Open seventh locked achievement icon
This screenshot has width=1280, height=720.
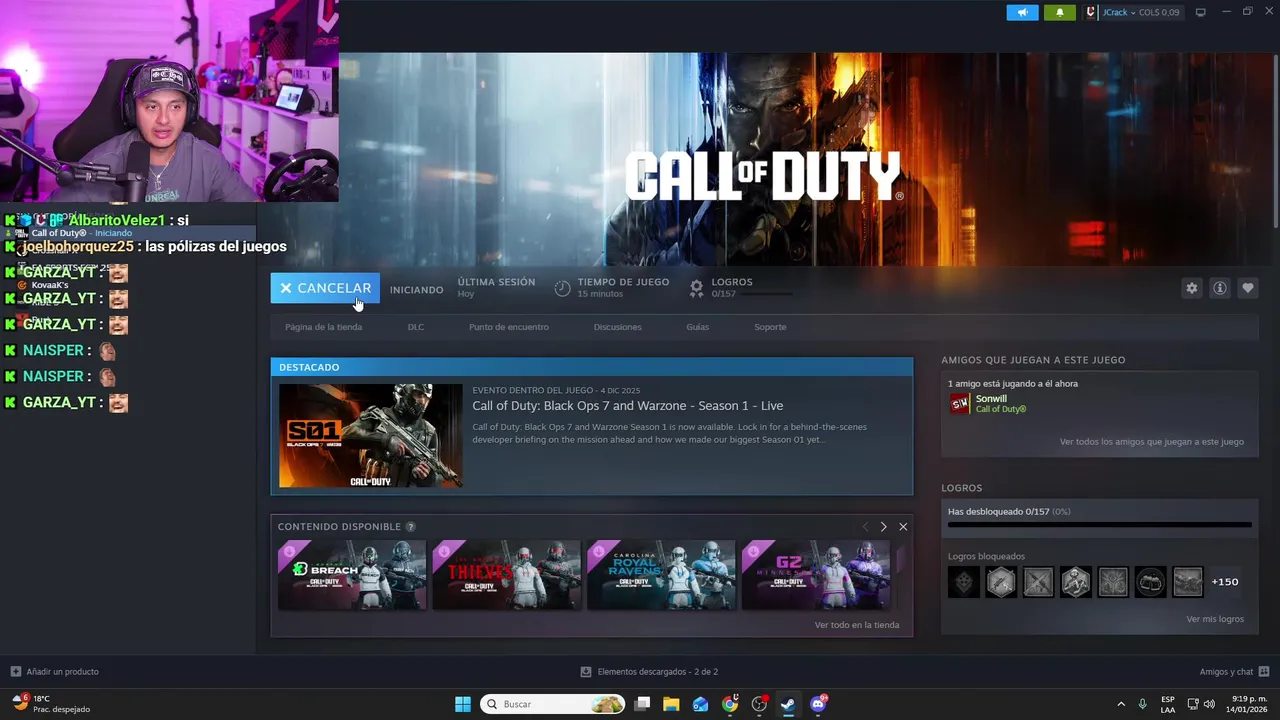[1188, 582]
